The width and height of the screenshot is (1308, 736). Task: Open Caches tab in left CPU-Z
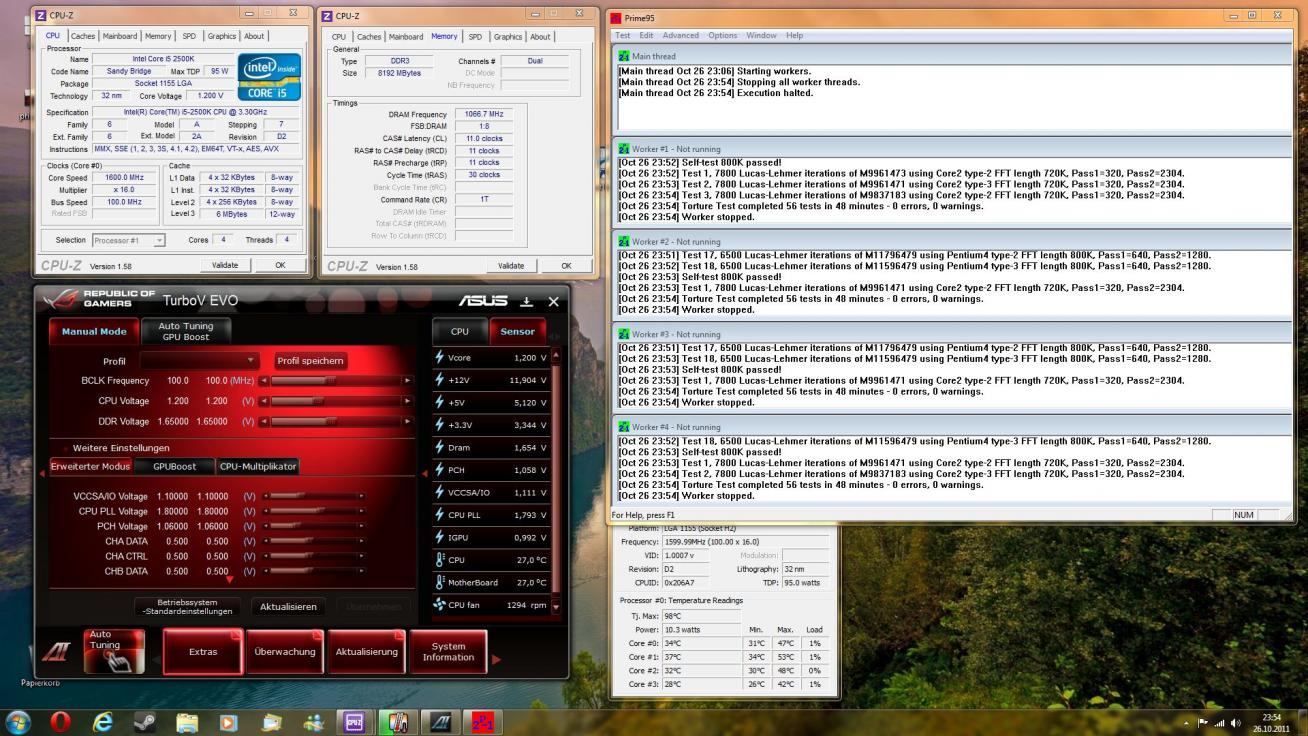coord(83,36)
